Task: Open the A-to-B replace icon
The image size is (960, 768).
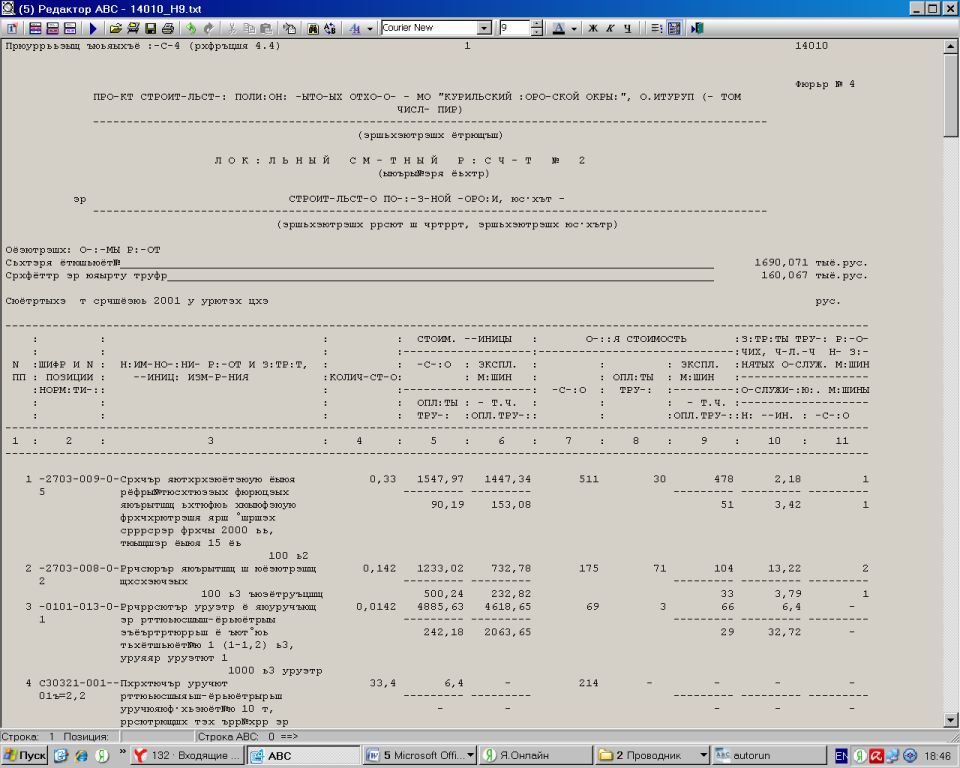Action: click(330, 28)
